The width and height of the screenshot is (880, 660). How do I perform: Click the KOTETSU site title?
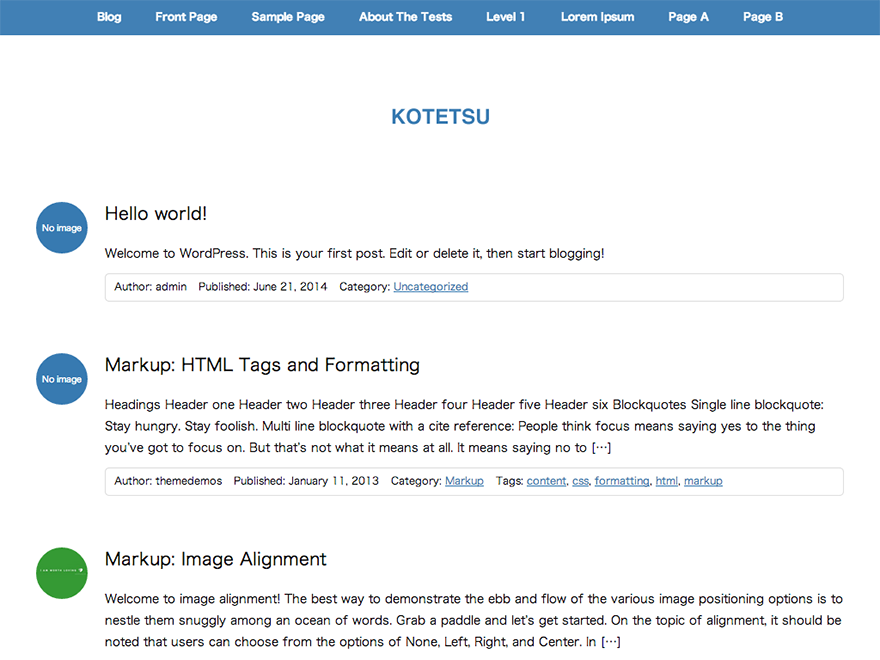pyautogui.click(x=440, y=116)
